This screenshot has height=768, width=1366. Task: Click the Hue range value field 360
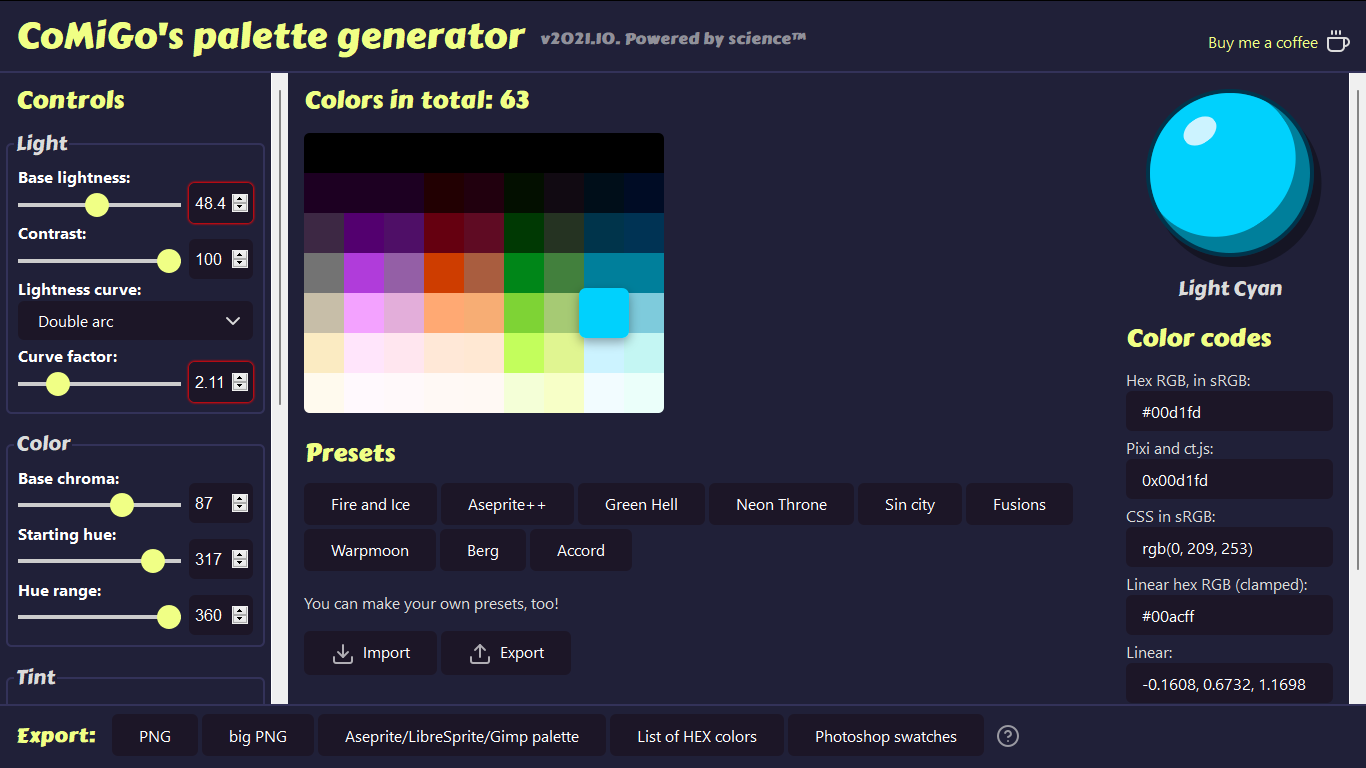coord(221,615)
